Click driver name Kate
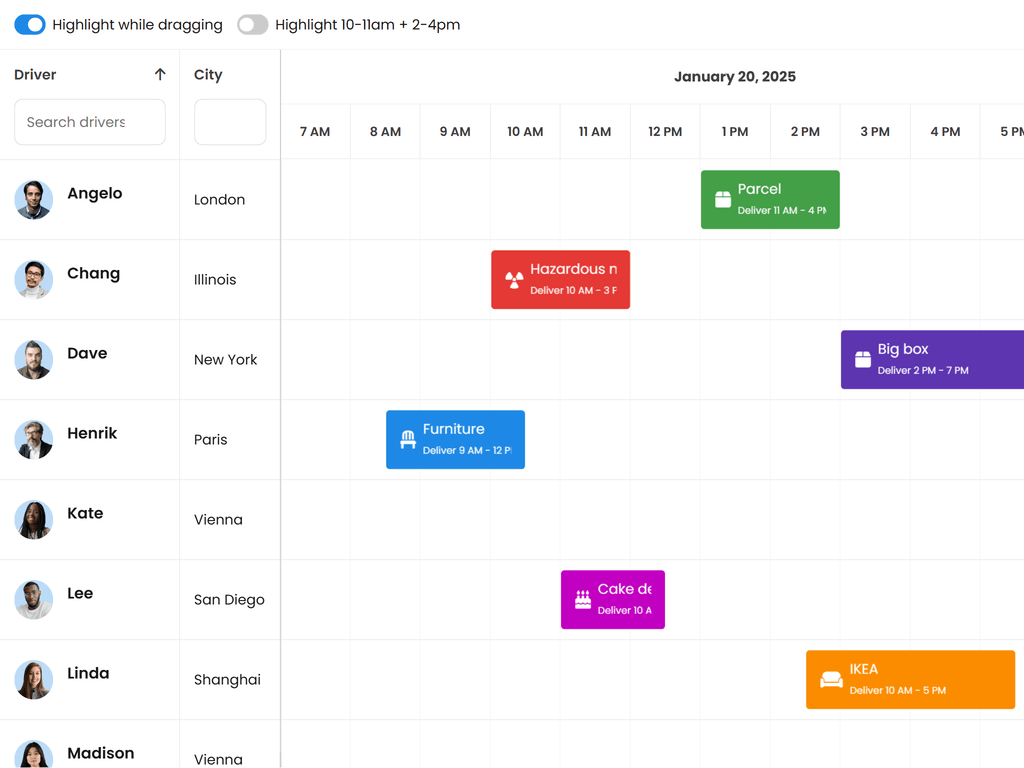 point(85,513)
